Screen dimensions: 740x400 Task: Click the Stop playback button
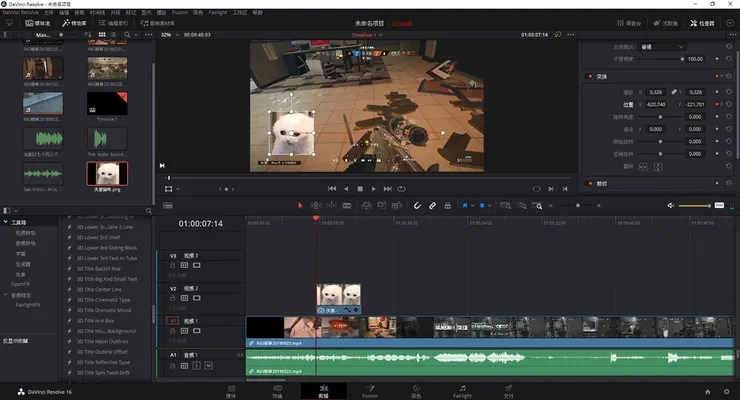click(360, 188)
